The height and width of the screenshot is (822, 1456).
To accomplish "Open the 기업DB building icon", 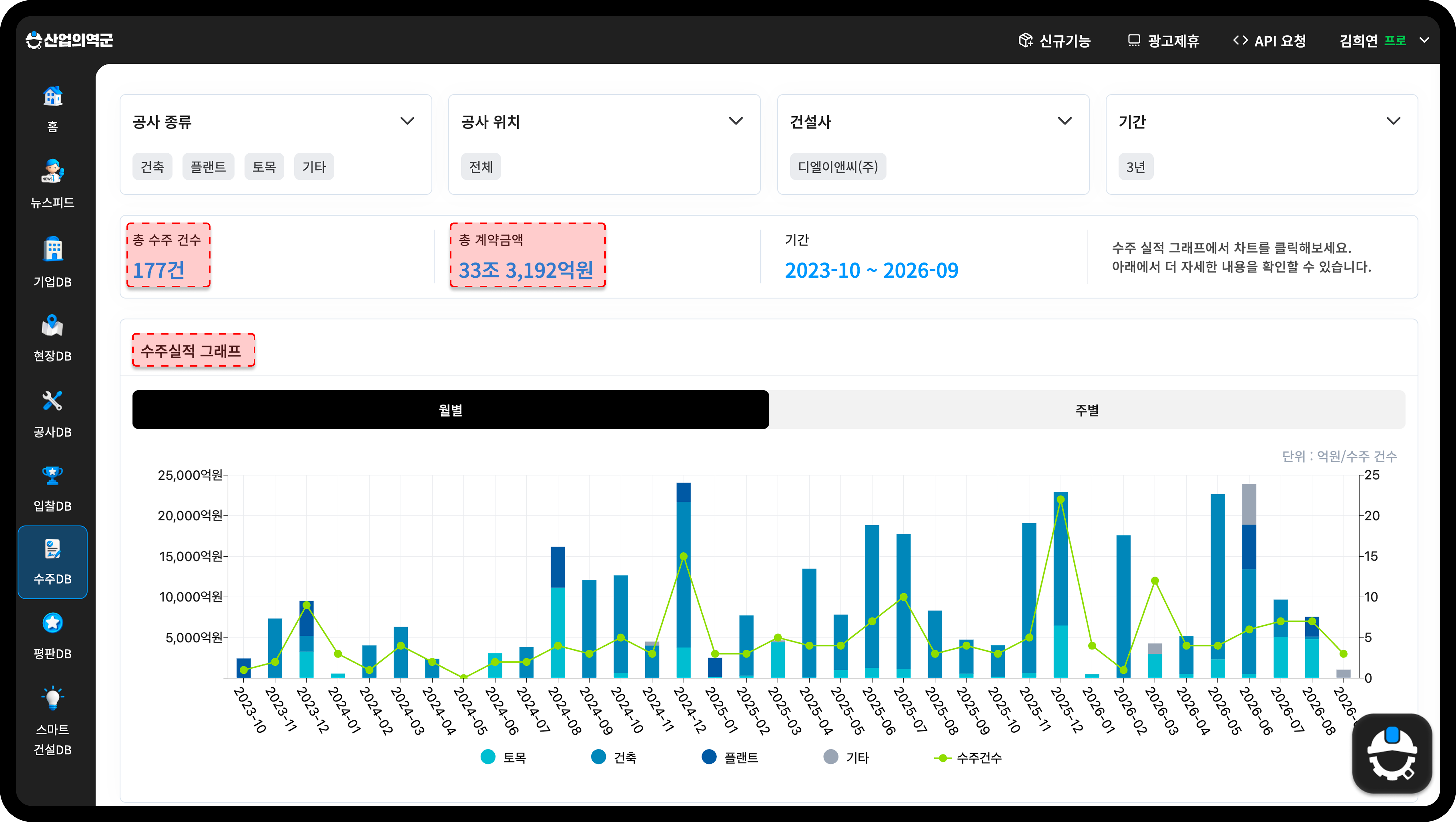I will point(53,249).
